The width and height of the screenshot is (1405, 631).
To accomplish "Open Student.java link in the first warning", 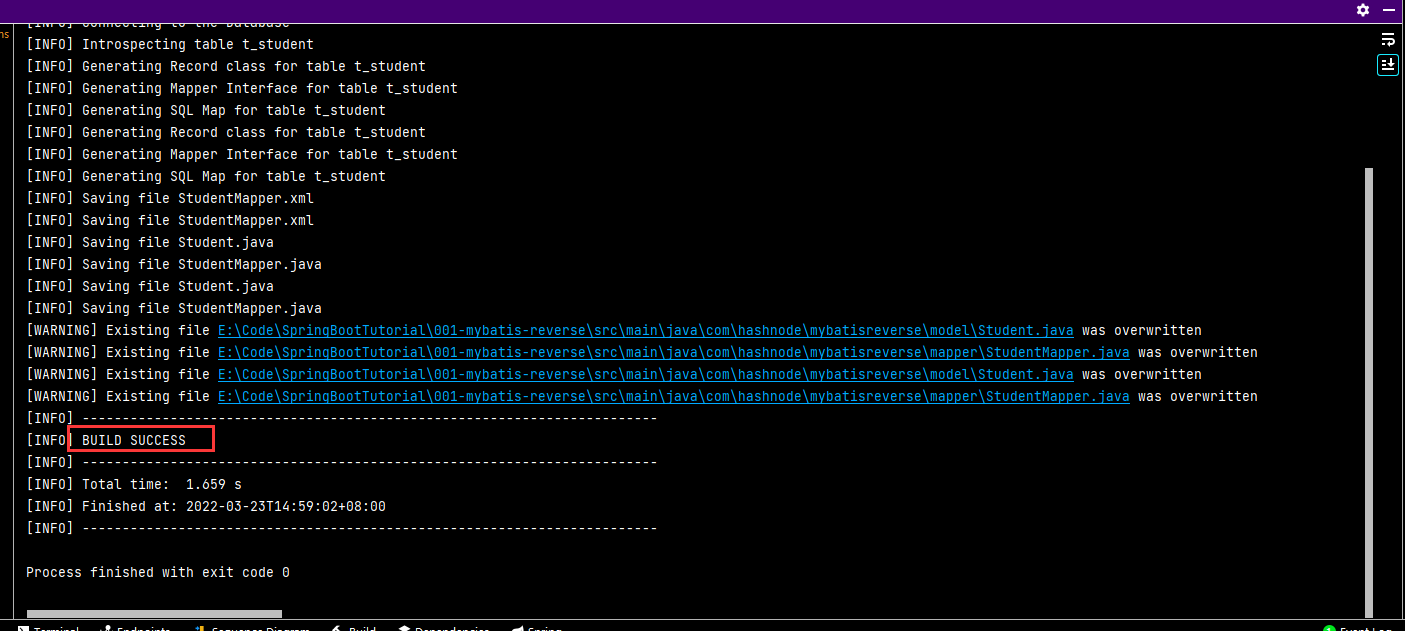I will coord(646,330).
